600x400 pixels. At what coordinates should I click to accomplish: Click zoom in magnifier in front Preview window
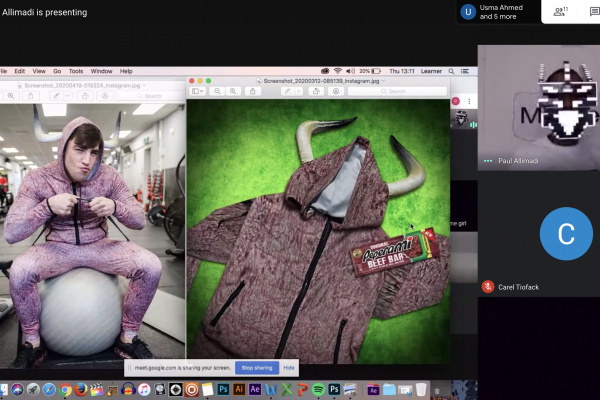[234, 91]
